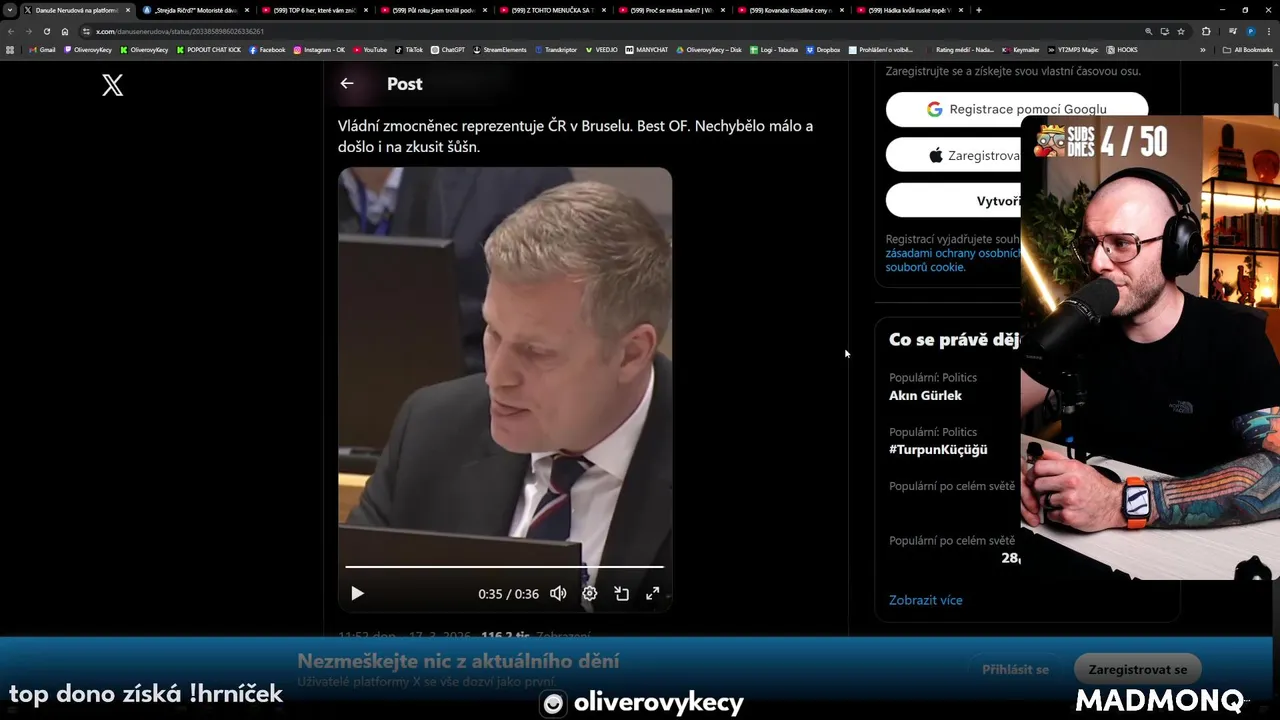Image resolution: width=1280 pixels, height=720 pixels.
Task: Open site info icon in address bar
Action: point(87,31)
